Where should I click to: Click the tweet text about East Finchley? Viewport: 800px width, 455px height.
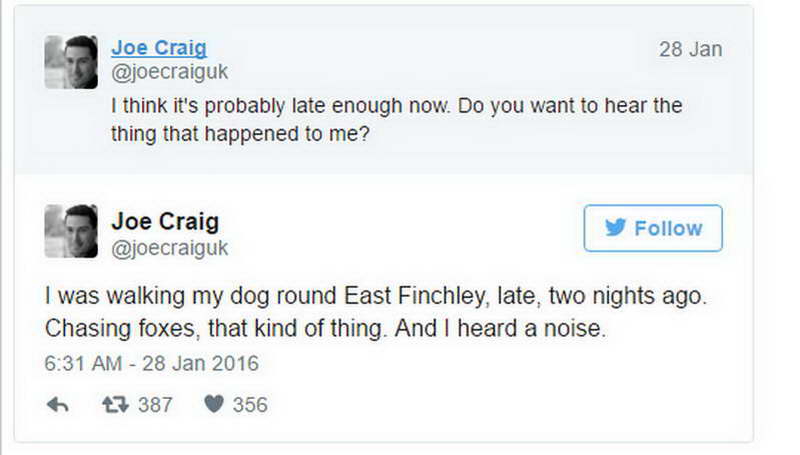(376, 312)
